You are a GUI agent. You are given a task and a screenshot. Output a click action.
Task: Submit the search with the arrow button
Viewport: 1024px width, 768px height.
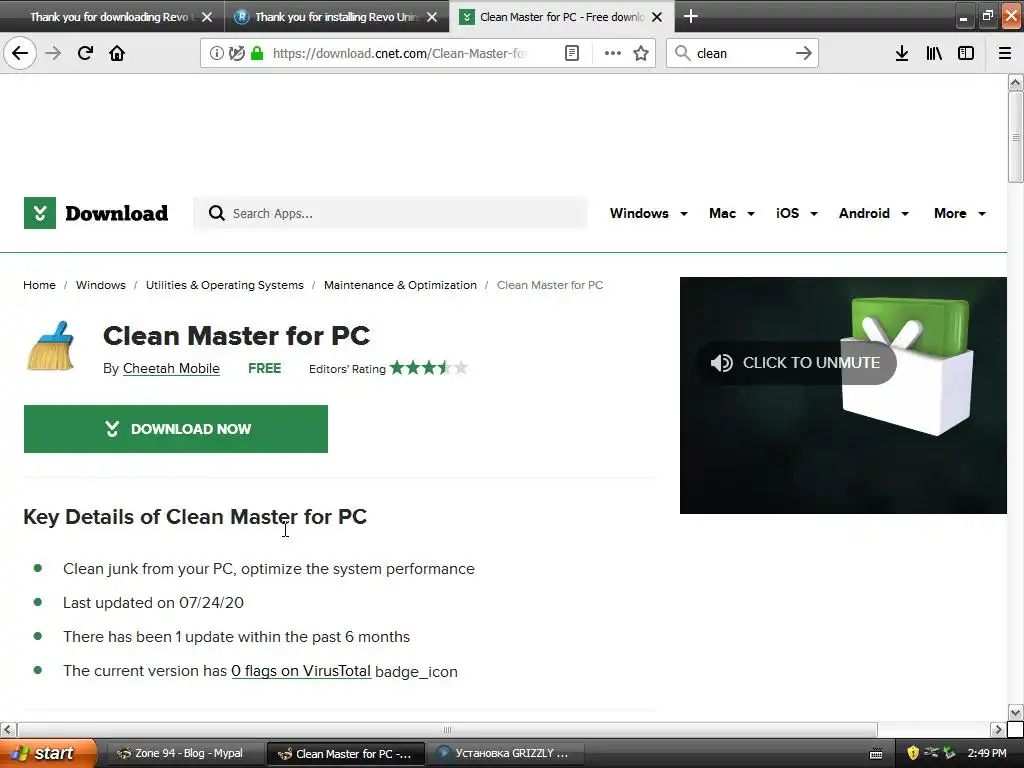(x=804, y=53)
